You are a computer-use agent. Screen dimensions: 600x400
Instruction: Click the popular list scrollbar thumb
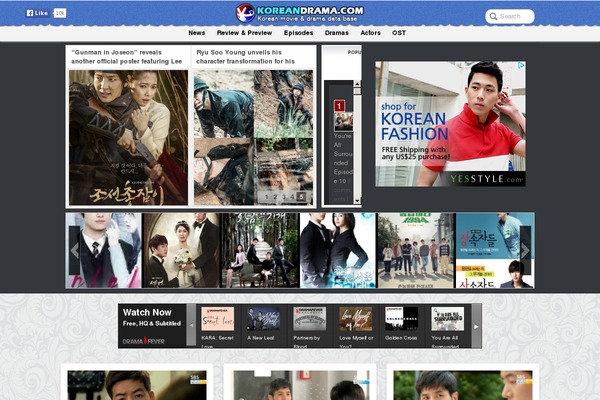click(357, 91)
